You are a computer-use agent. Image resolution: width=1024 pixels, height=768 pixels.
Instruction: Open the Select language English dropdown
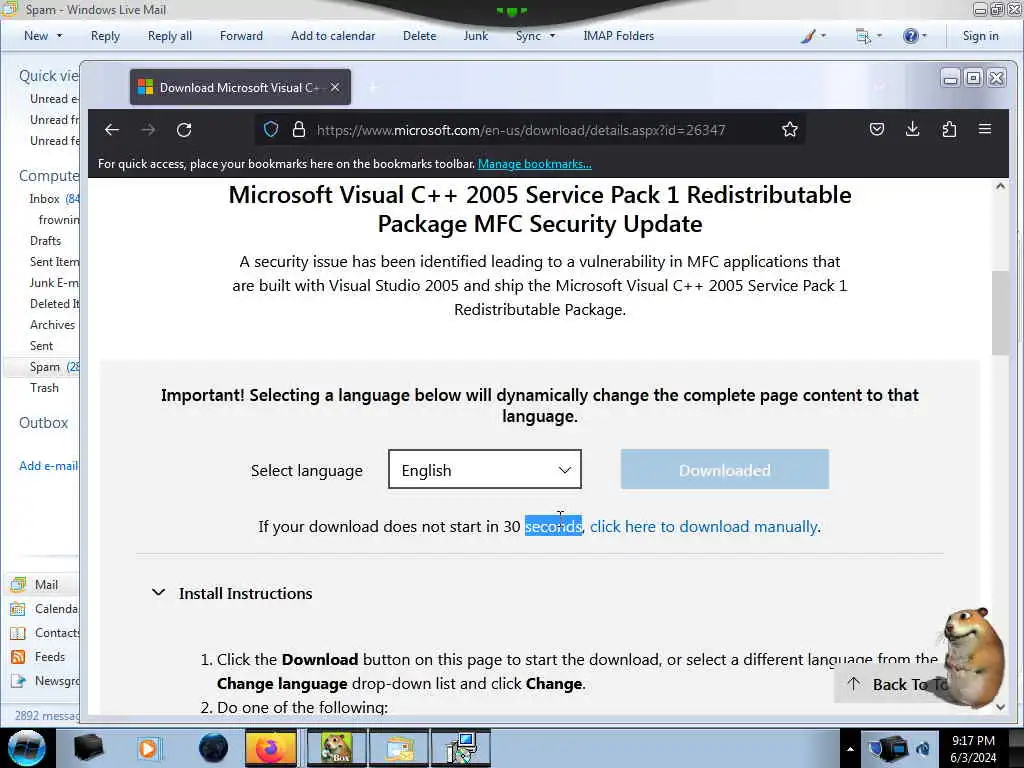click(x=485, y=469)
